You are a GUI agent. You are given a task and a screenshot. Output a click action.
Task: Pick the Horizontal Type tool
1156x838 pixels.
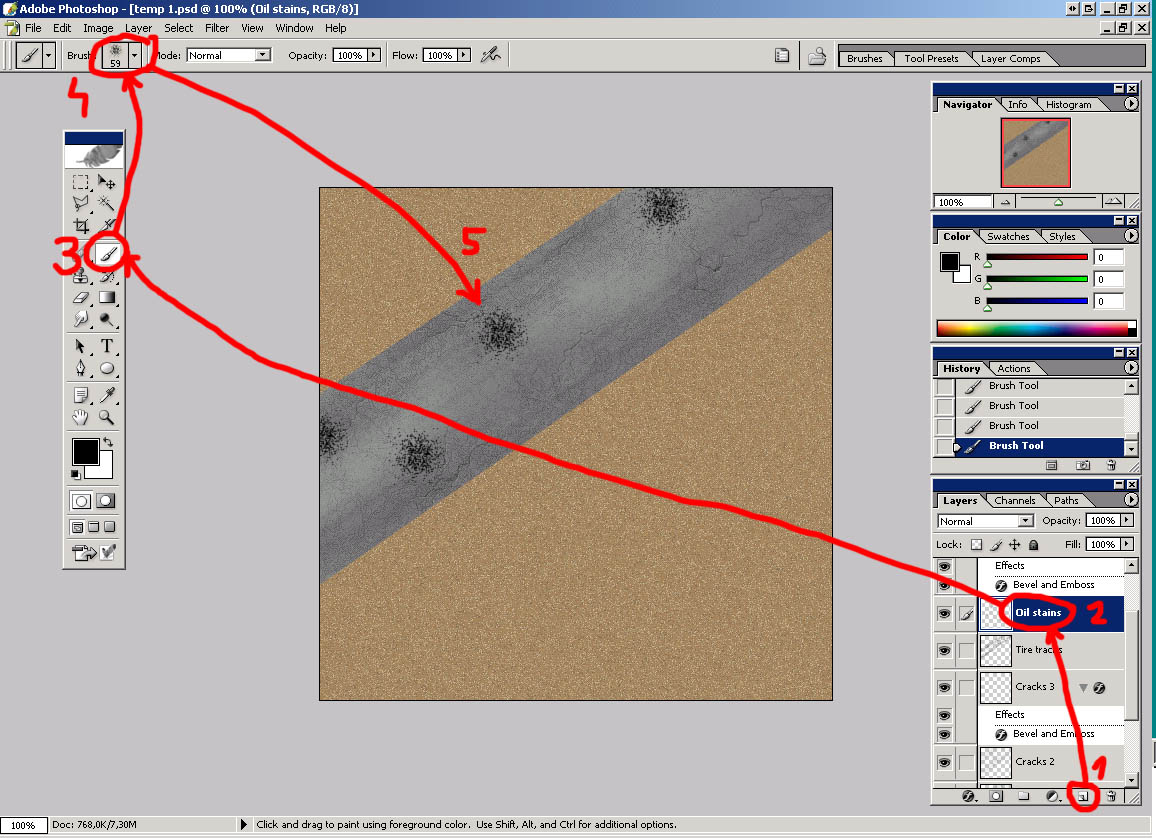(x=107, y=346)
